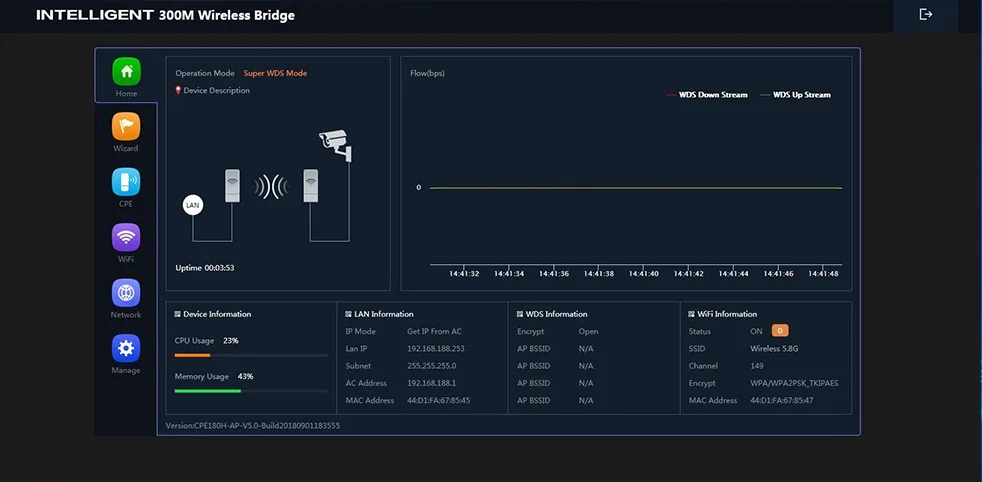Open the Wizard setup icon
982x482 pixels.
click(126, 126)
